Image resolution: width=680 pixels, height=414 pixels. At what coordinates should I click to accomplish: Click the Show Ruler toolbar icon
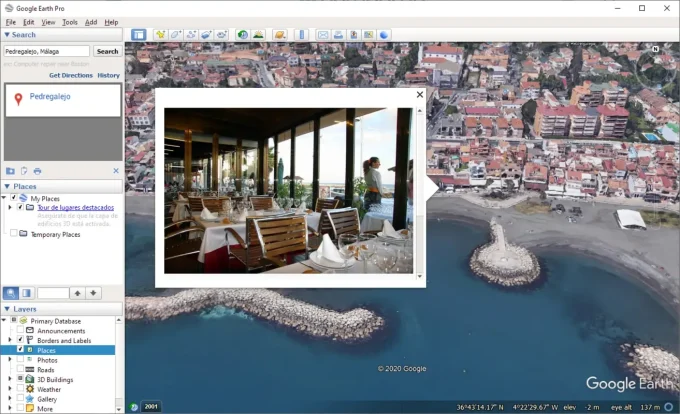tap(301, 35)
